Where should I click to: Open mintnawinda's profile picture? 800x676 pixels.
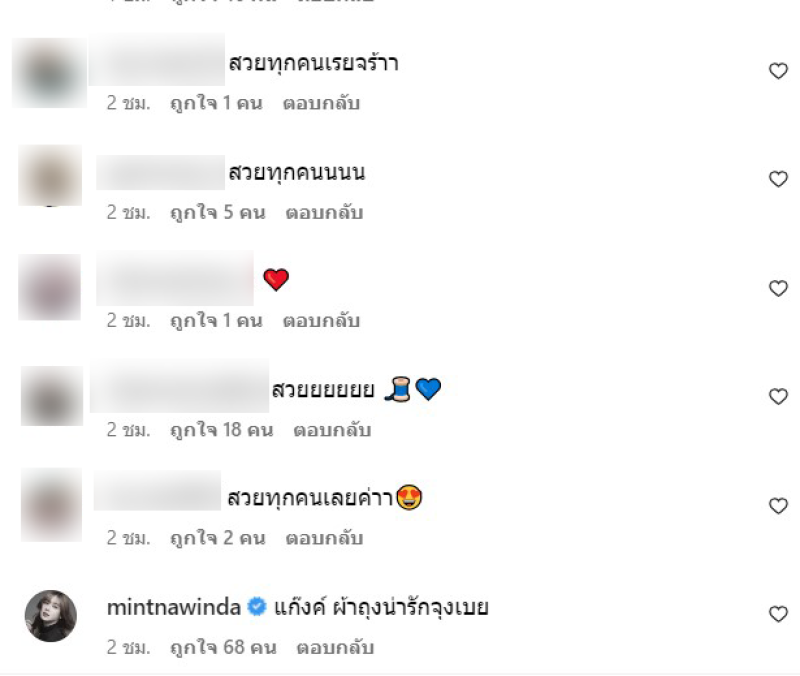pos(51,616)
